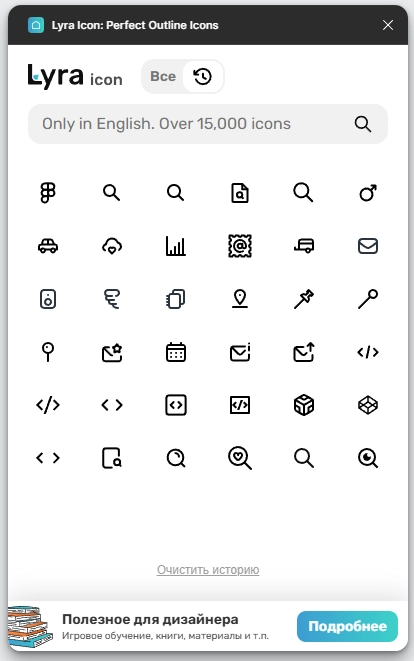The width and height of the screenshot is (414, 661).
Task: Choose the solid 3D box cube icon
Action: tap(304, 405)
